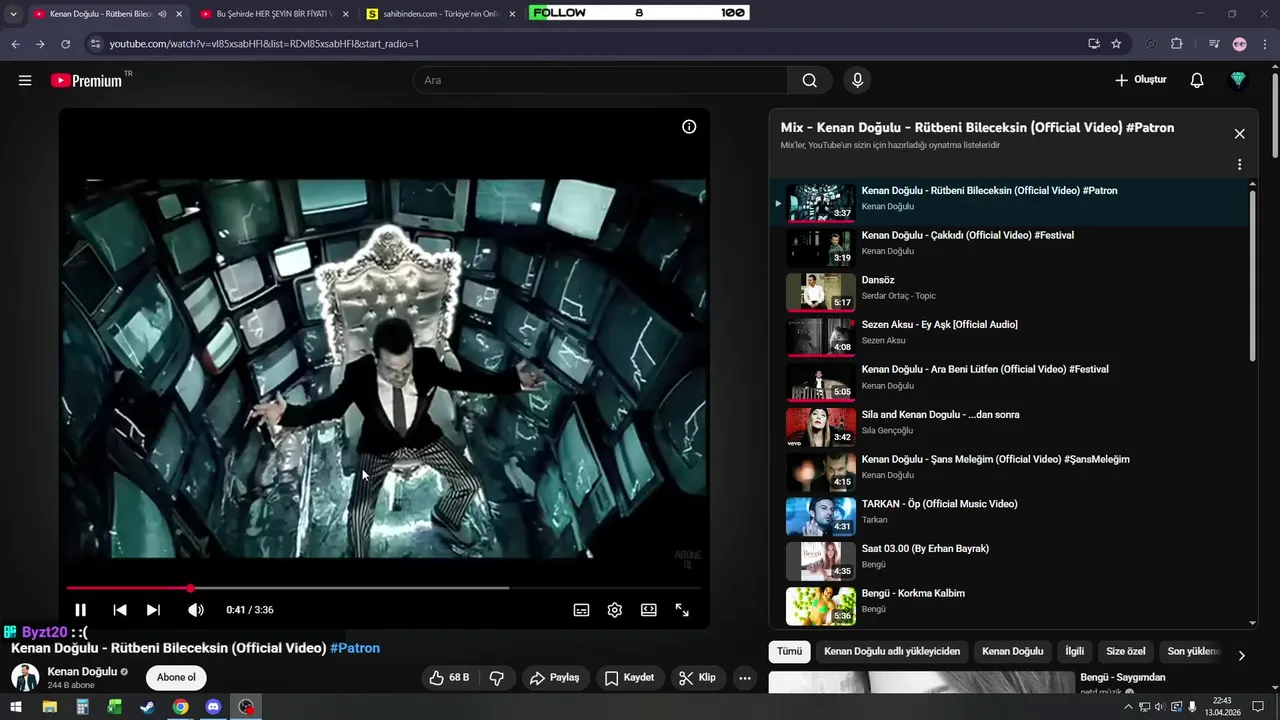Open the #Patron hashtag link

click(x=355, y=648)
